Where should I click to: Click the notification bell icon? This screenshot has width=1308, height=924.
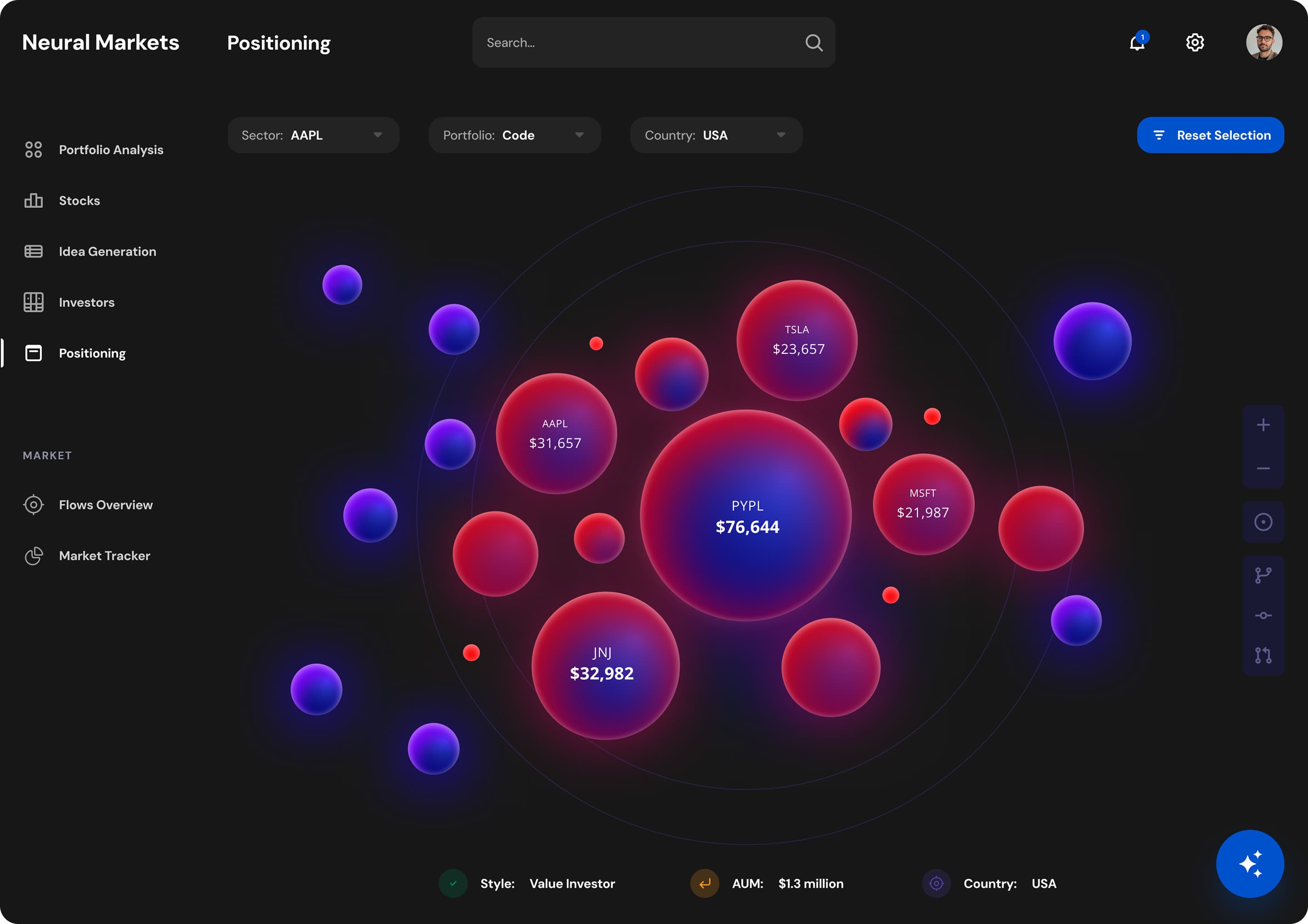tap(1136, 43)
